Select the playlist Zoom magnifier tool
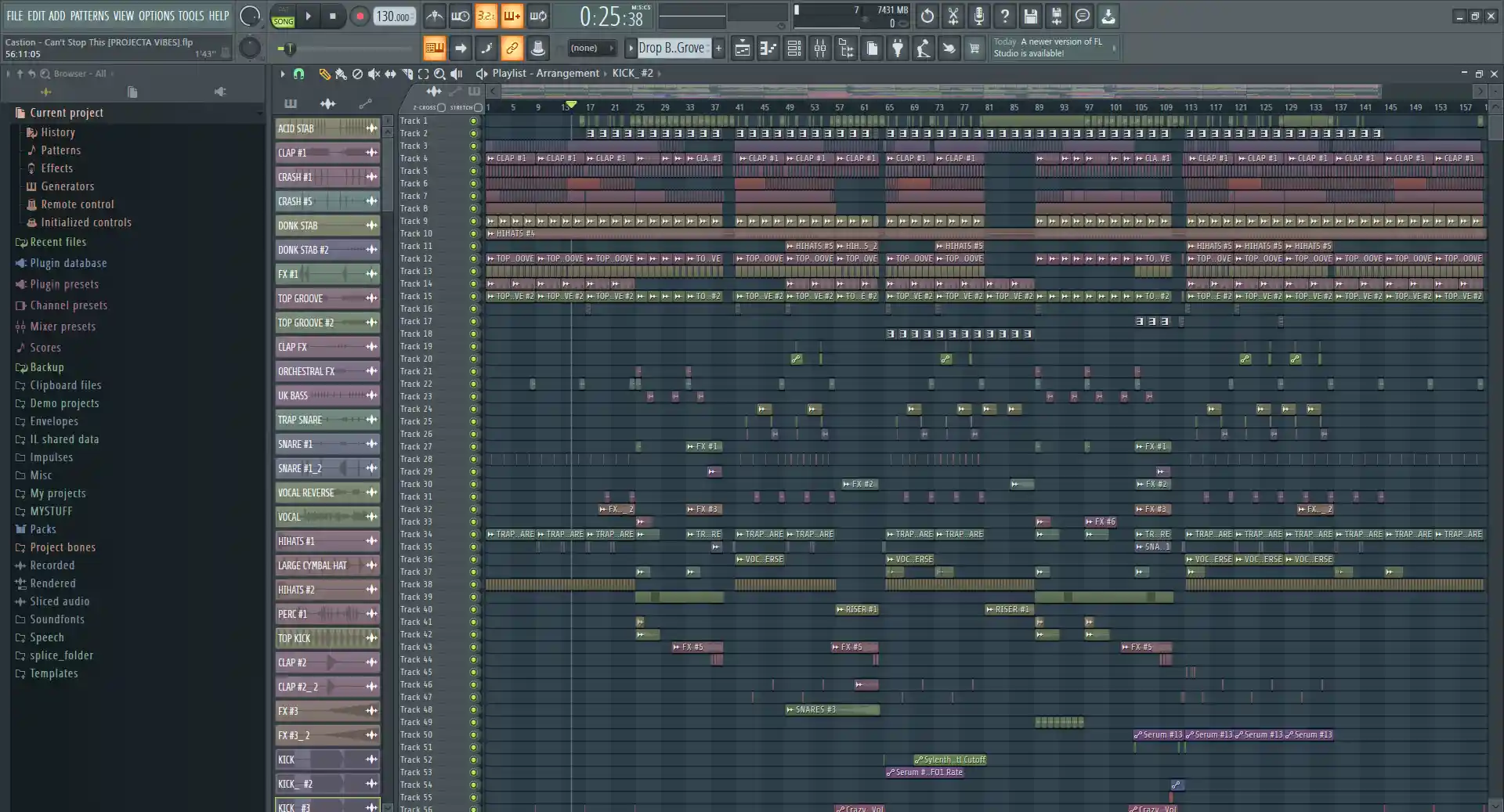 [x=439, y=74]
